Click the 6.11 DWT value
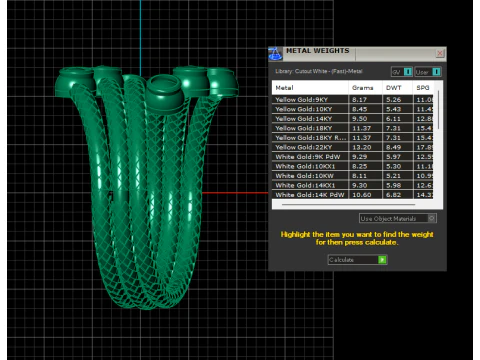This screenshot has height=360, width=480. click(x=393, y=119)
